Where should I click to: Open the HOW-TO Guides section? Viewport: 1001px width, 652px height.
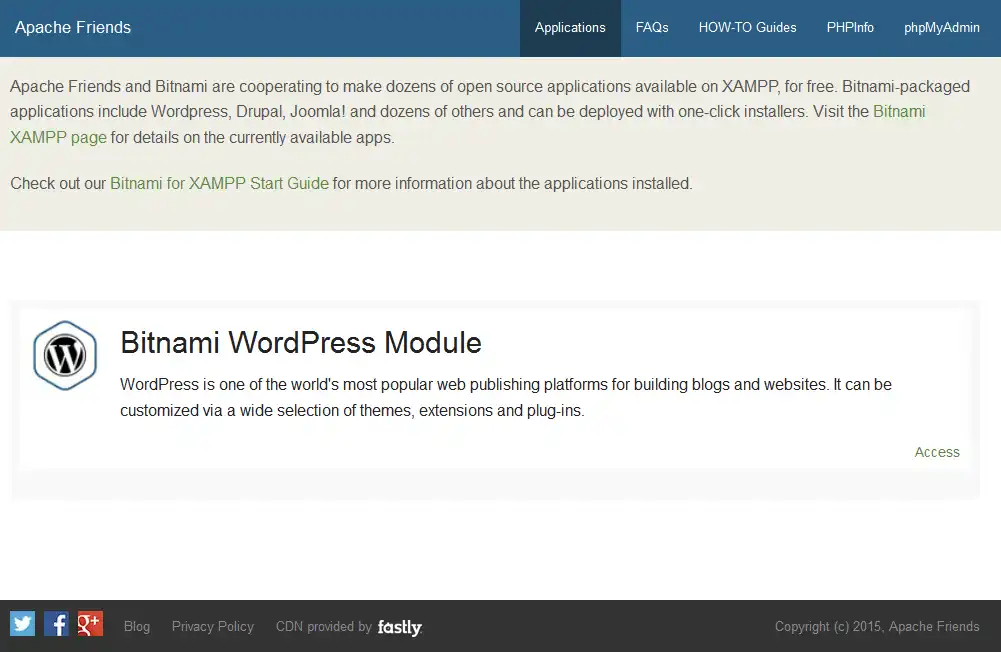tap(747, 28)
